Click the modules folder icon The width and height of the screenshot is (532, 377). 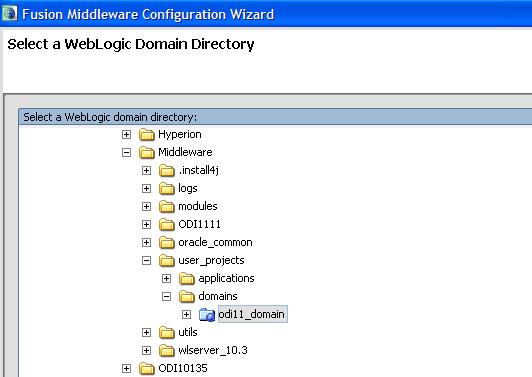pyautogui.click(x=167, y=207)
